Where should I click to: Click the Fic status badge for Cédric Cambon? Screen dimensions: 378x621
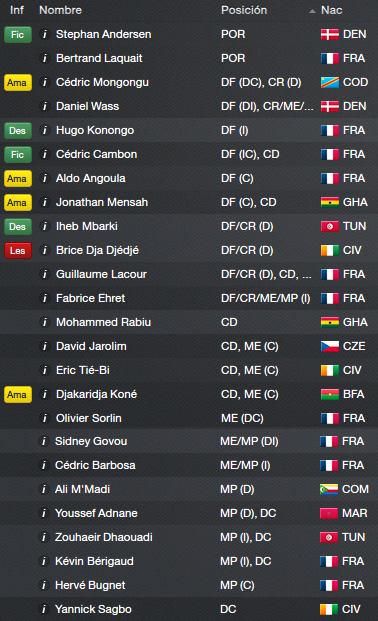[x=18, y=154]
